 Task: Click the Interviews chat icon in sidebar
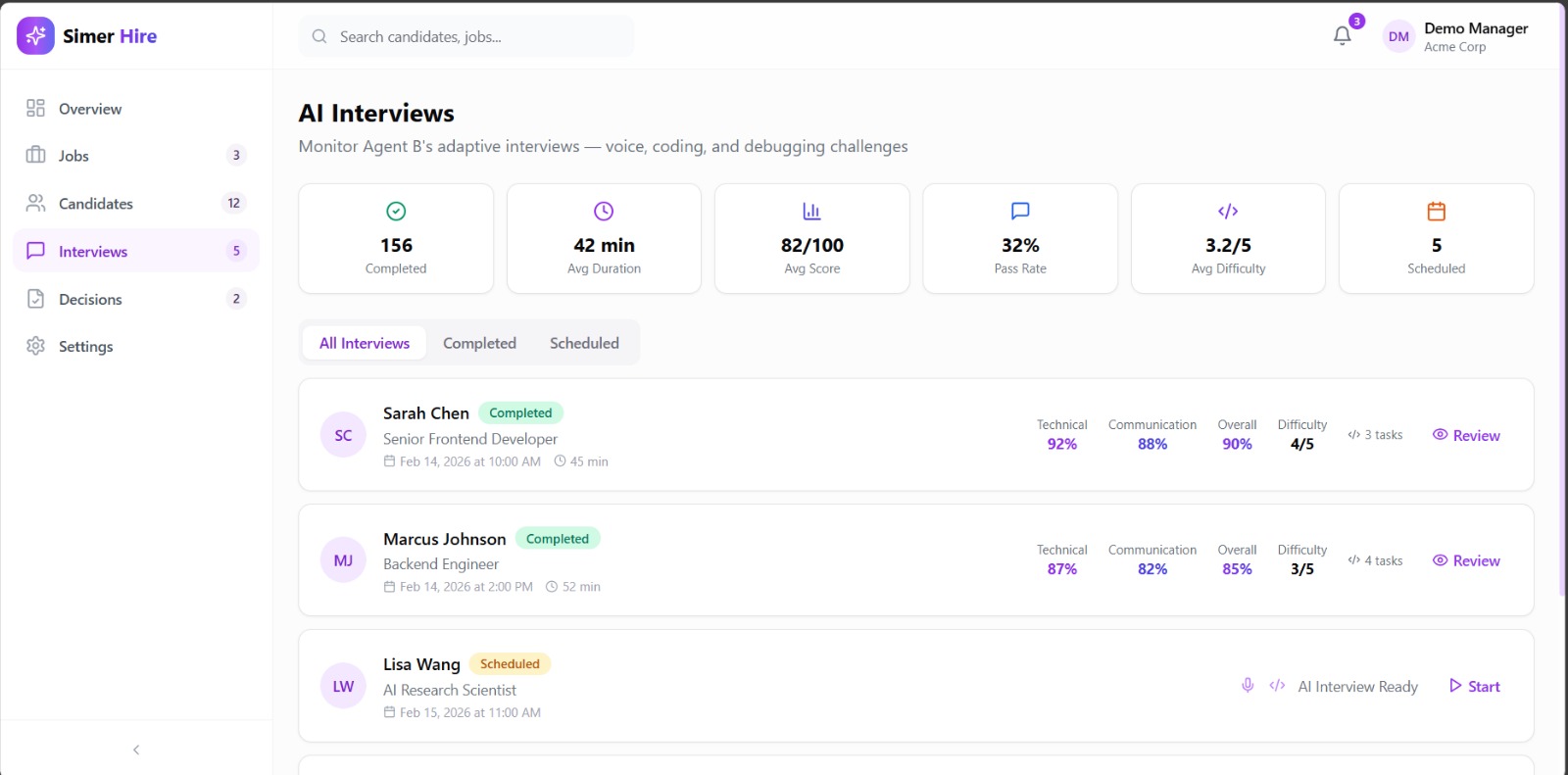click(x=36, y=251)
